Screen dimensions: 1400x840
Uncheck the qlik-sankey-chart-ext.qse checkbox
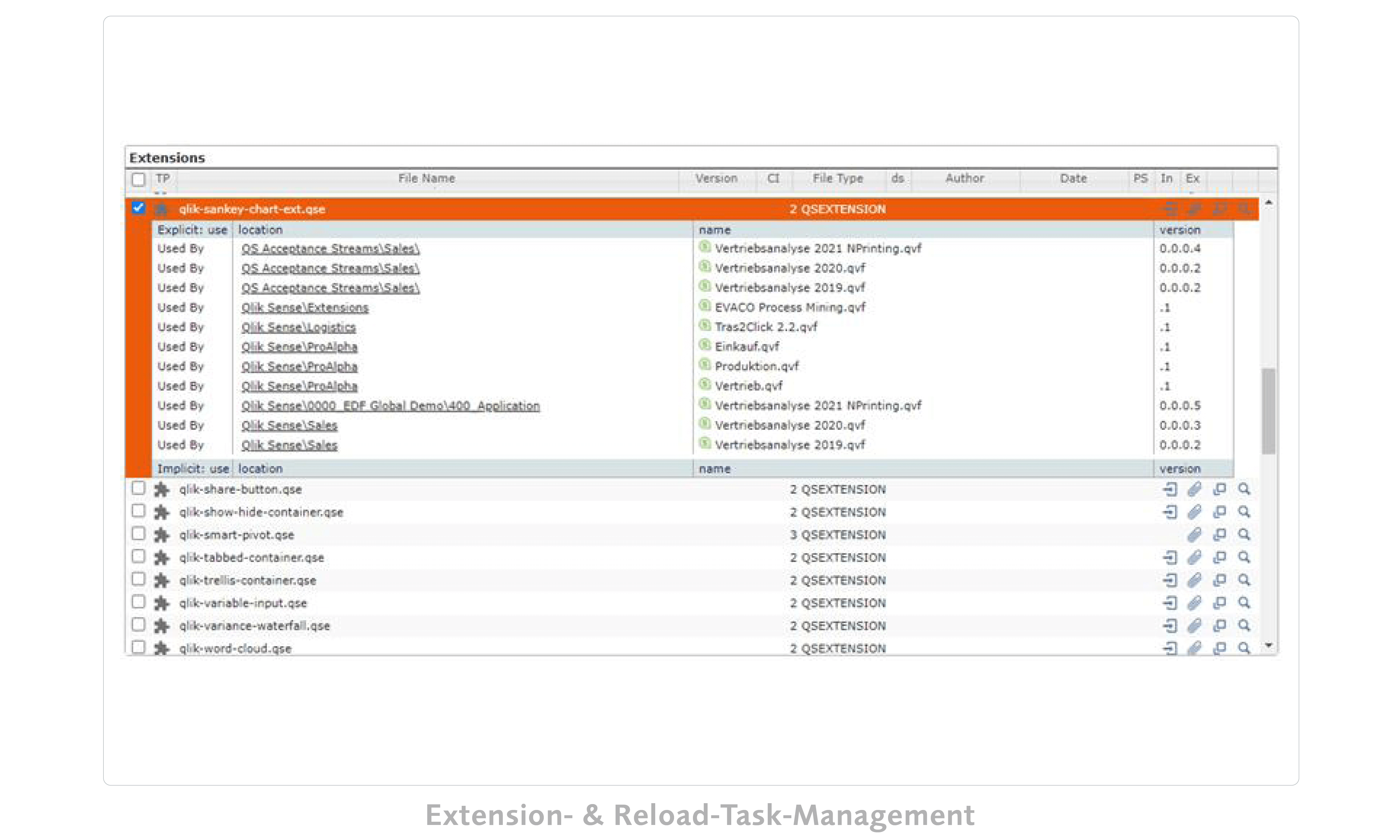pyautogui.click(x=138, y=208)
